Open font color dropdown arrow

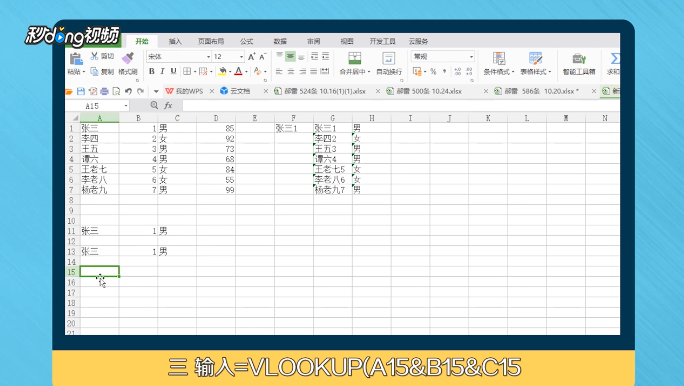point(246,72)
